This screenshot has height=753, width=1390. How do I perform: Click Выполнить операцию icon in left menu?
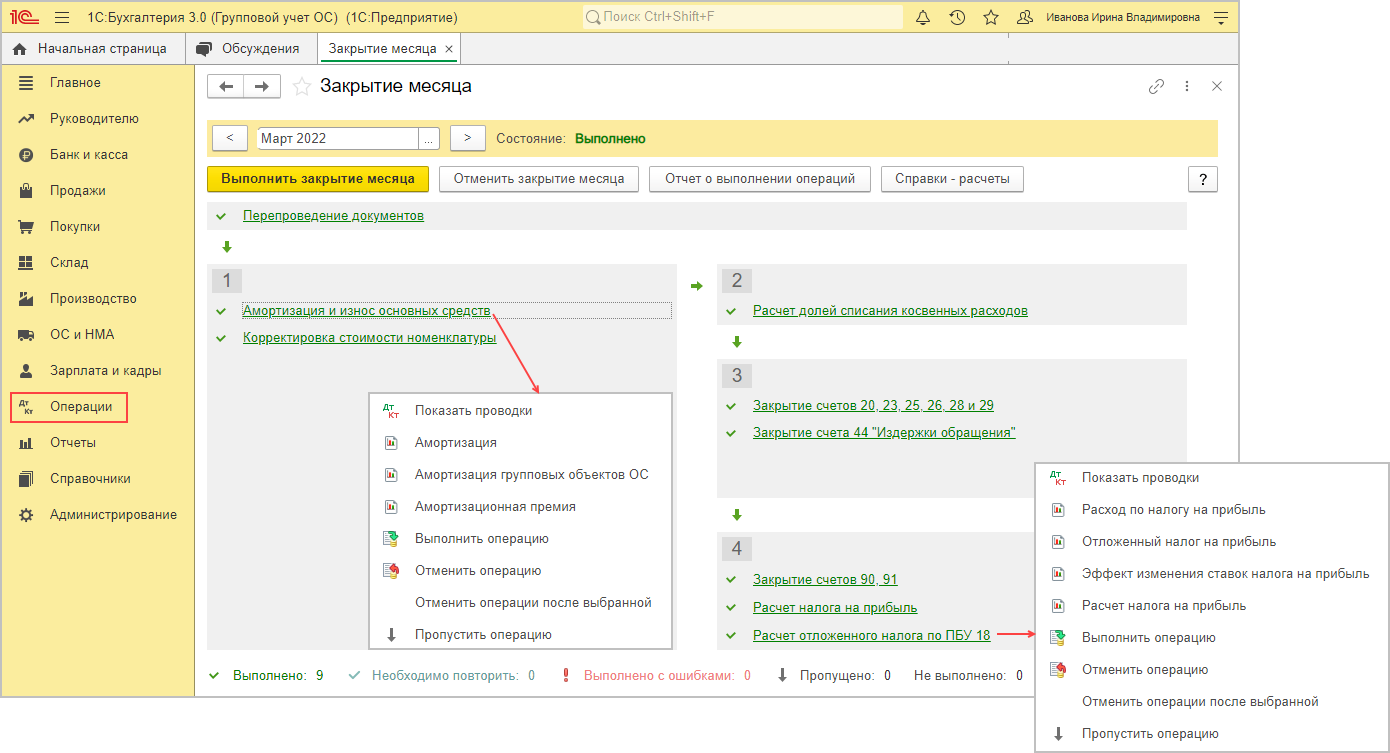(391, 539)
